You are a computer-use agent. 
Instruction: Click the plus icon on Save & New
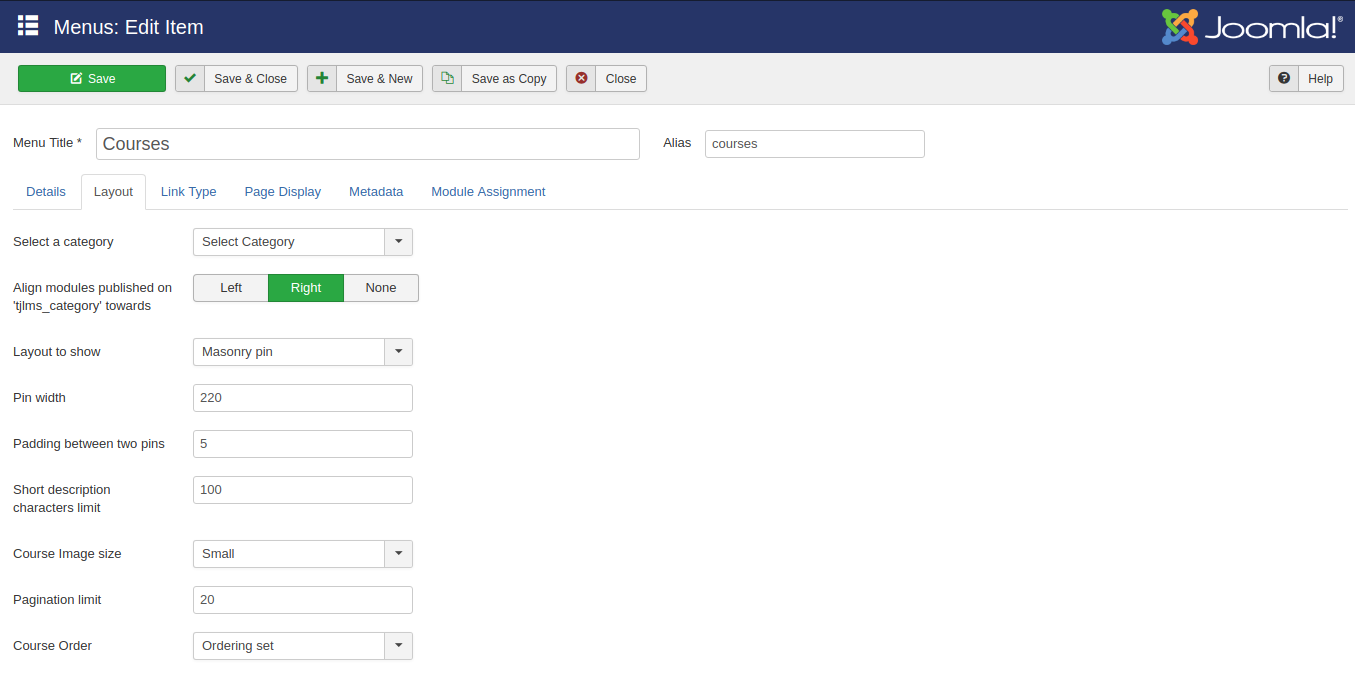click(322, 79)
